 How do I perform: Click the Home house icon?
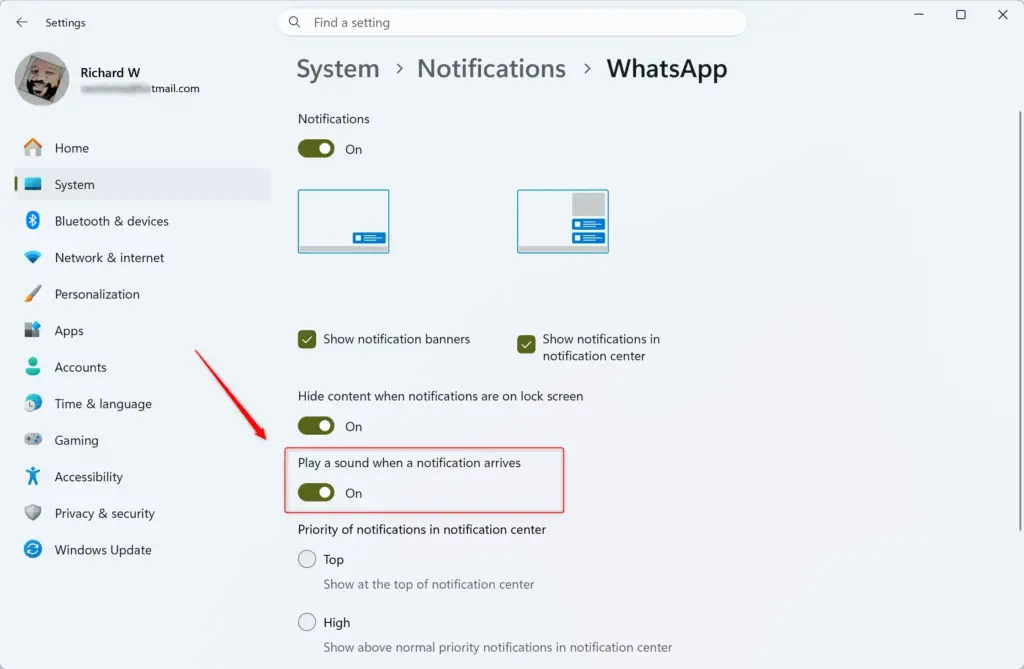click(x=33, y=148)
